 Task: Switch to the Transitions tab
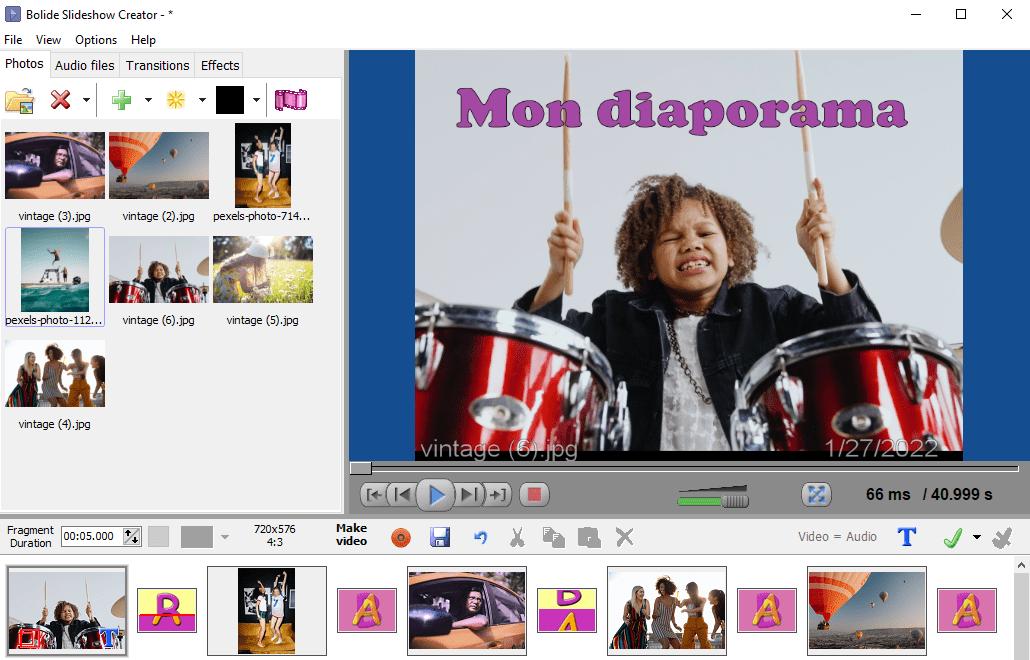(157, 65)
